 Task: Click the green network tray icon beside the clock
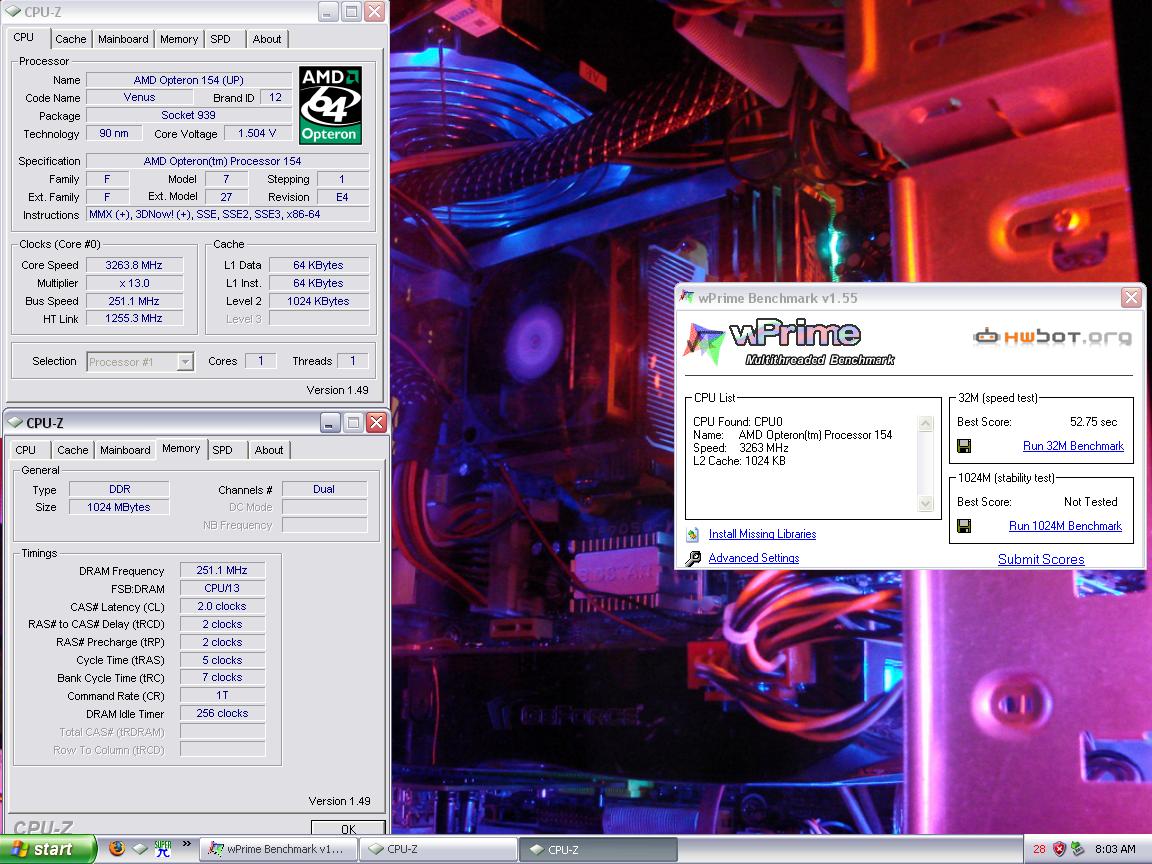pyautogui.click(x=1077, y=849)
